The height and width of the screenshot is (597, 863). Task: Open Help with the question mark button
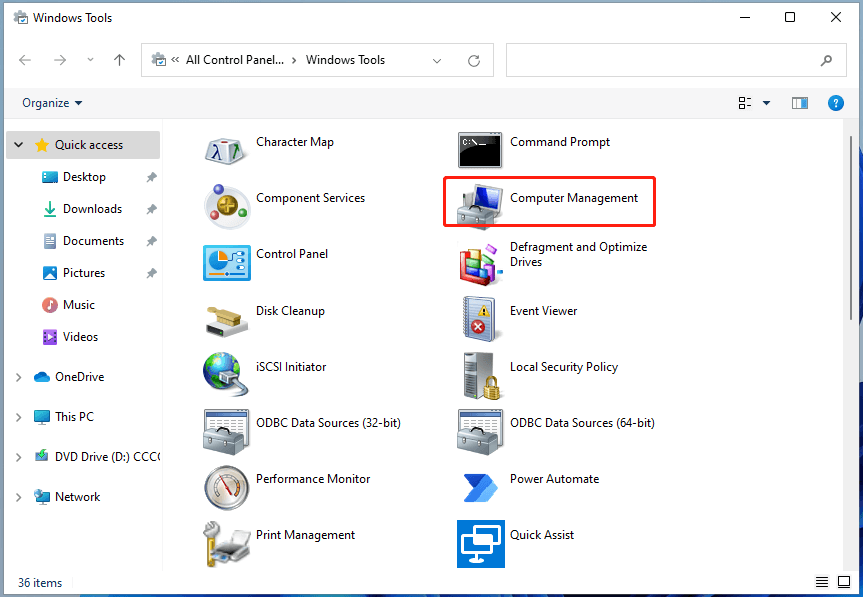(836, 102)
